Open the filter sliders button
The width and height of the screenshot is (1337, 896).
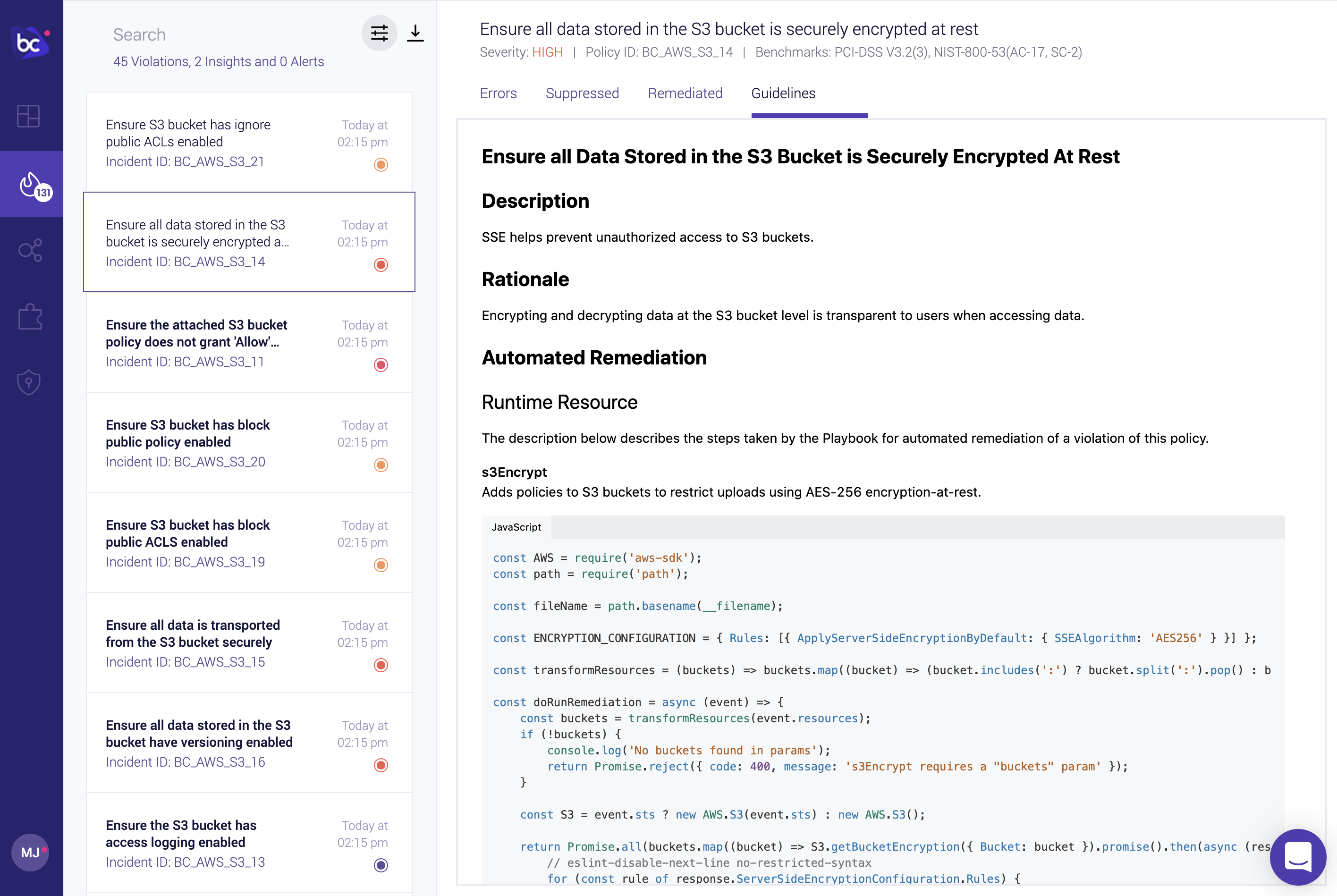380,33
